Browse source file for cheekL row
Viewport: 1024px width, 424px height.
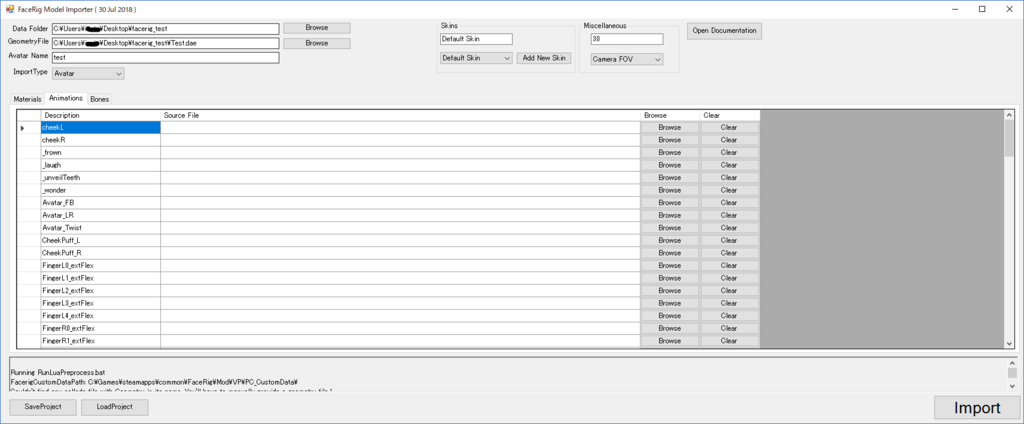[x=669, y=127]
